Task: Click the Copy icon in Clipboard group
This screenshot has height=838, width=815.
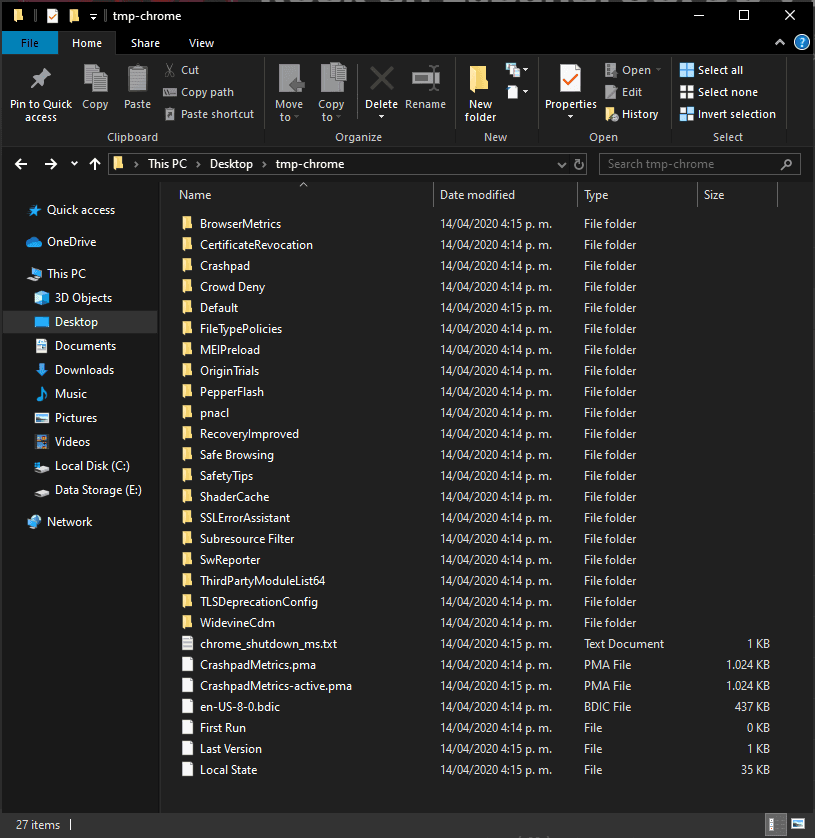Action: 95,80
